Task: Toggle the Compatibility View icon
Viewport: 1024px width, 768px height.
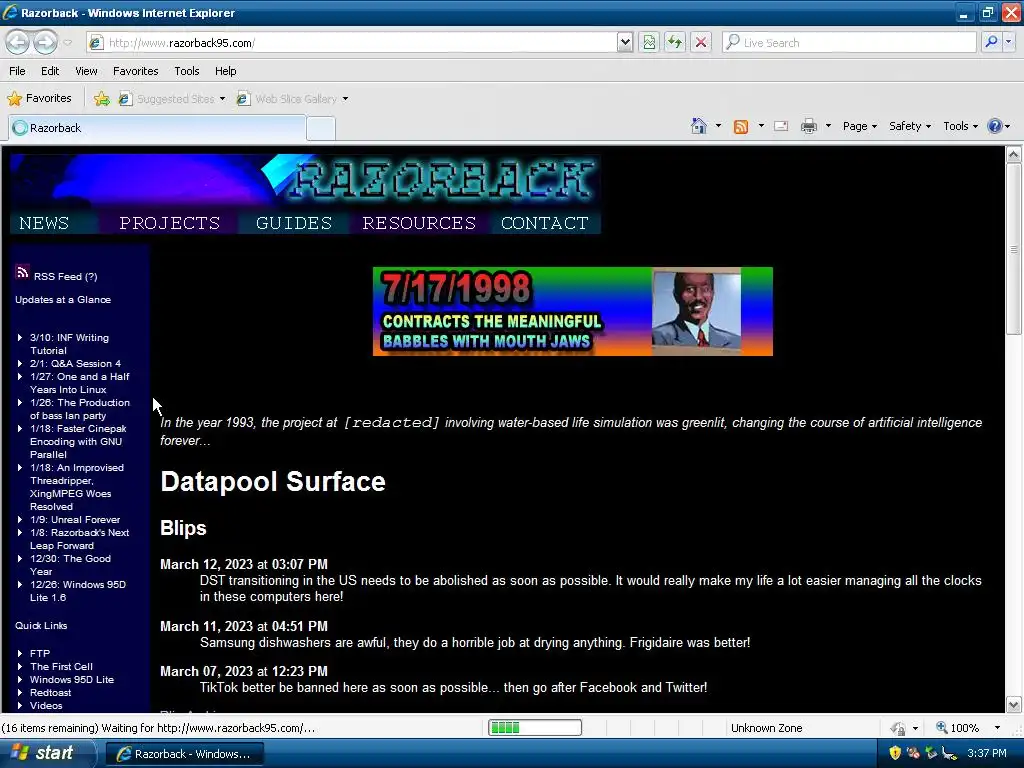Action: click(x=649, y=42)
